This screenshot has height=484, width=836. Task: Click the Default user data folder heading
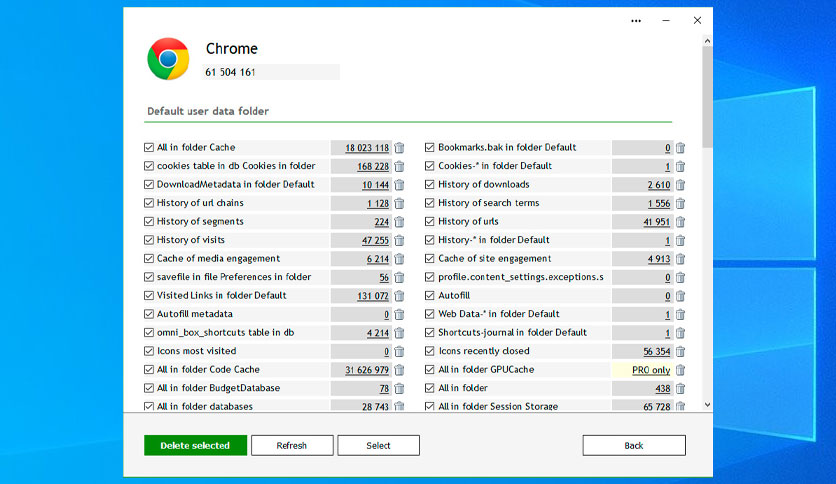(208, 111)
